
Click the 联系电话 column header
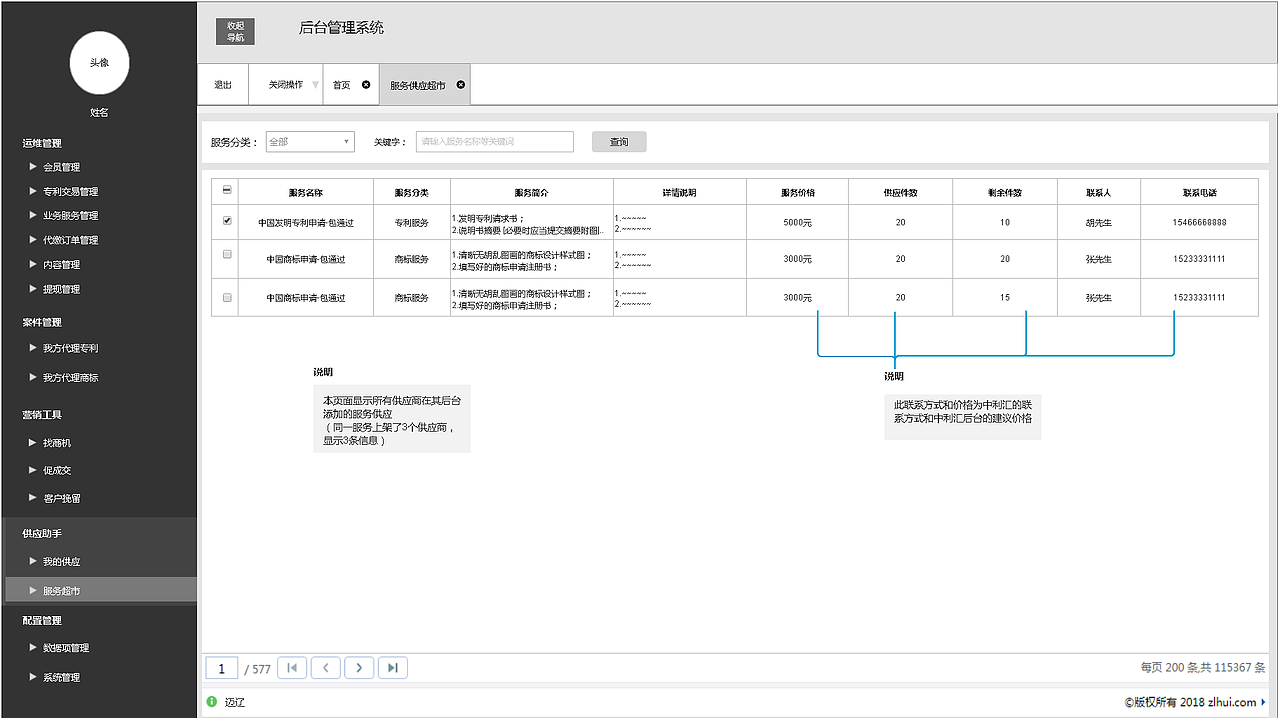[x=1200, y=192]
